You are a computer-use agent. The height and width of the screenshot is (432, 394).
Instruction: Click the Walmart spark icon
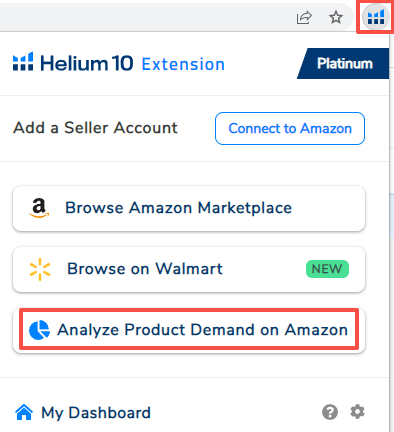coord(40,269)
